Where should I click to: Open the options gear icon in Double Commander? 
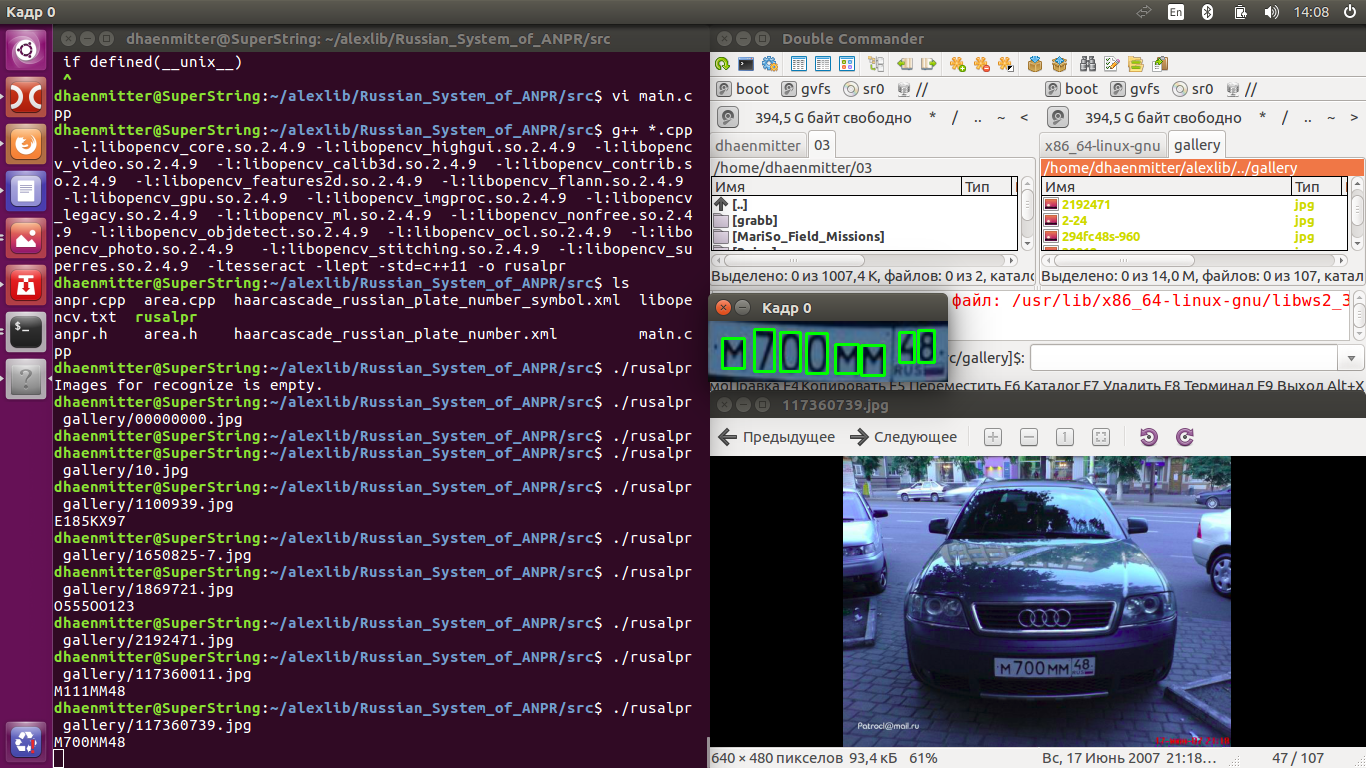point(770,63)
